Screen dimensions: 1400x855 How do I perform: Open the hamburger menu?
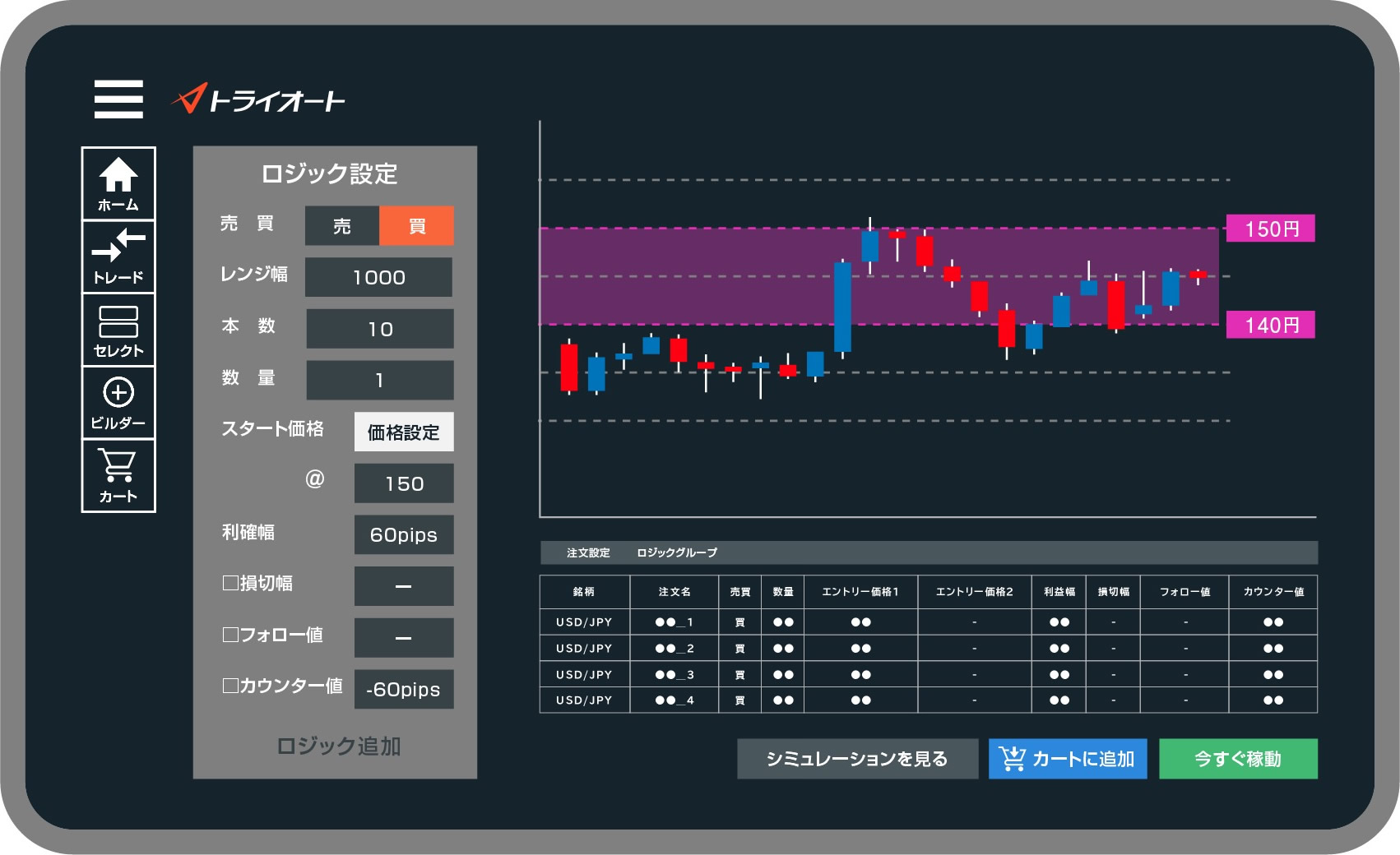118,99
